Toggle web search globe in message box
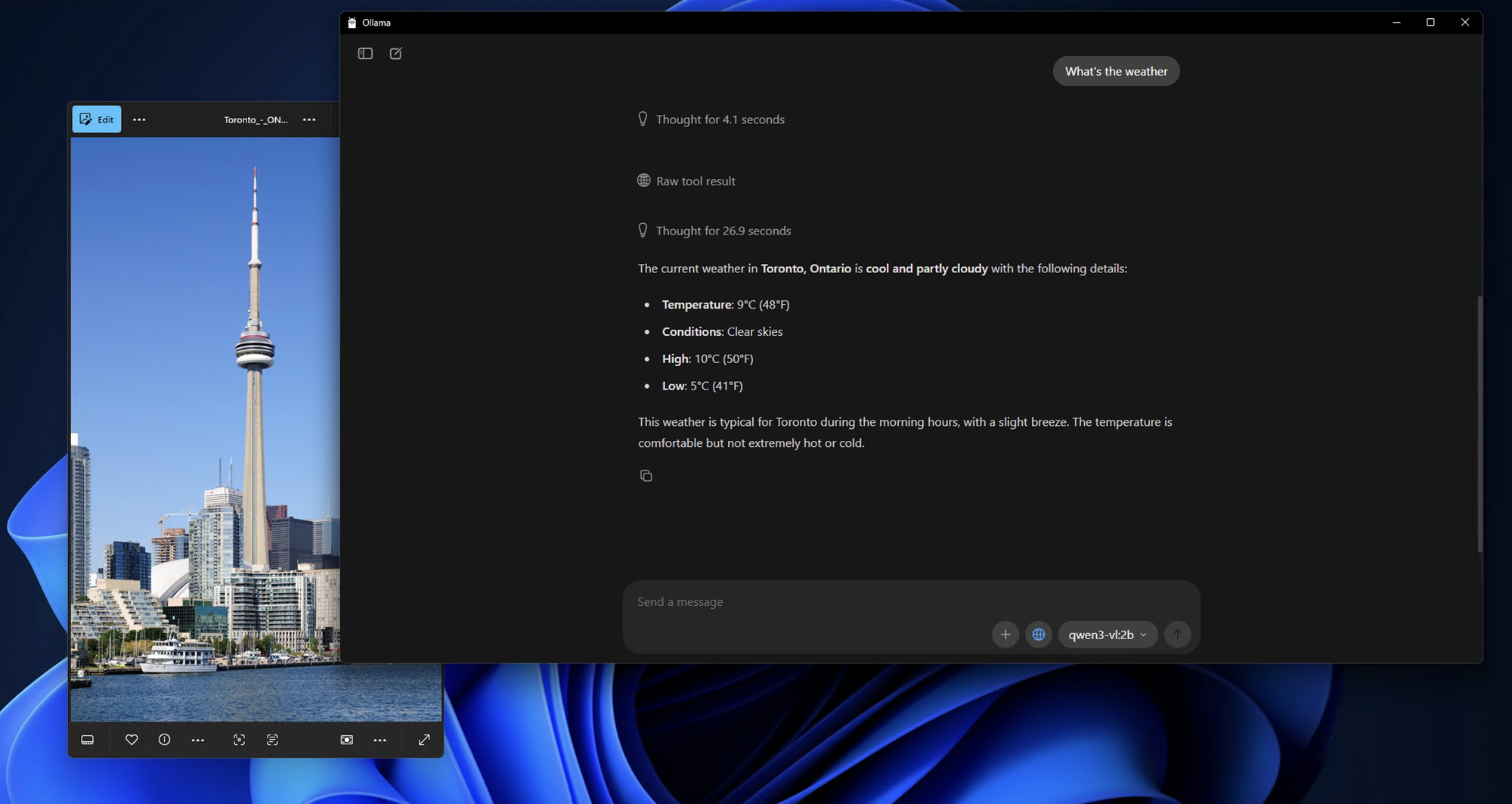Screen dimensions: 1512x804 (x=1039, y=635)
